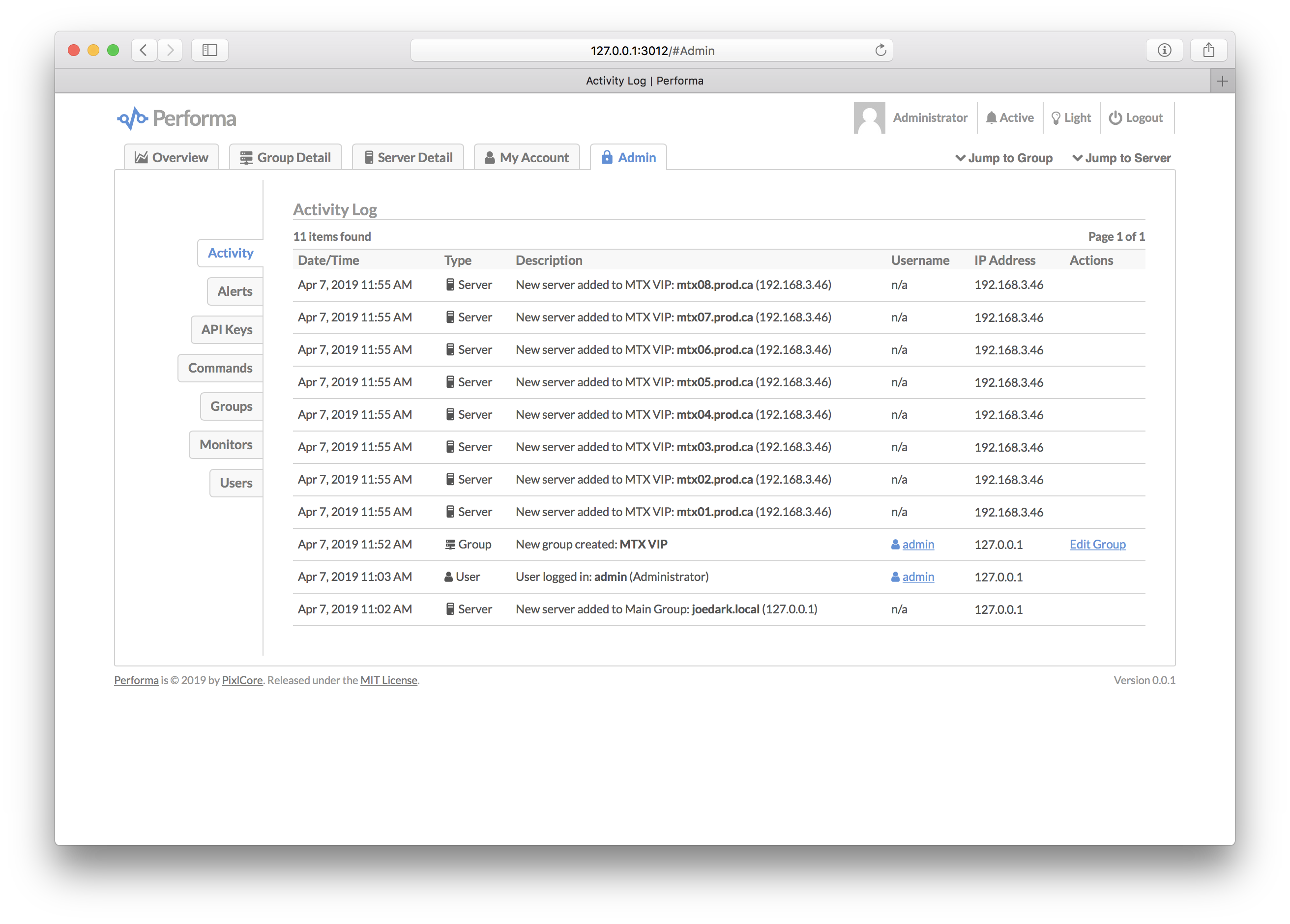Viewport: 1290px width, 924px height.
Task: Open the Server Detail tab
Action: coord(408,157)
